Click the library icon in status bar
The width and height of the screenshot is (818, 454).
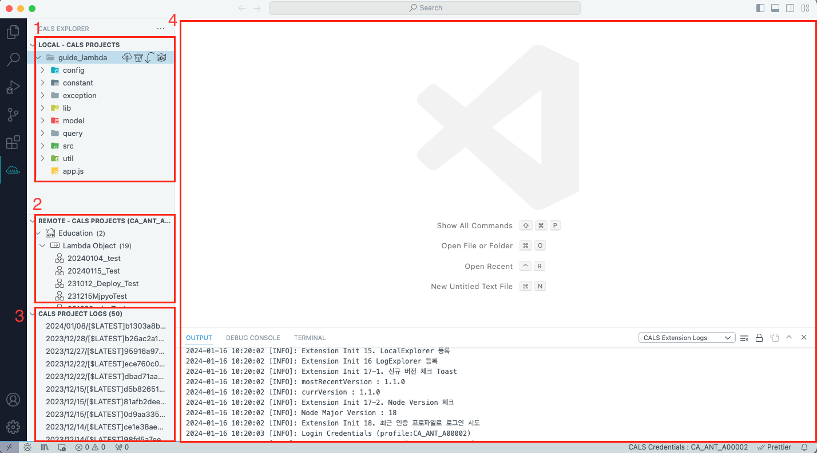coord(44,448)
